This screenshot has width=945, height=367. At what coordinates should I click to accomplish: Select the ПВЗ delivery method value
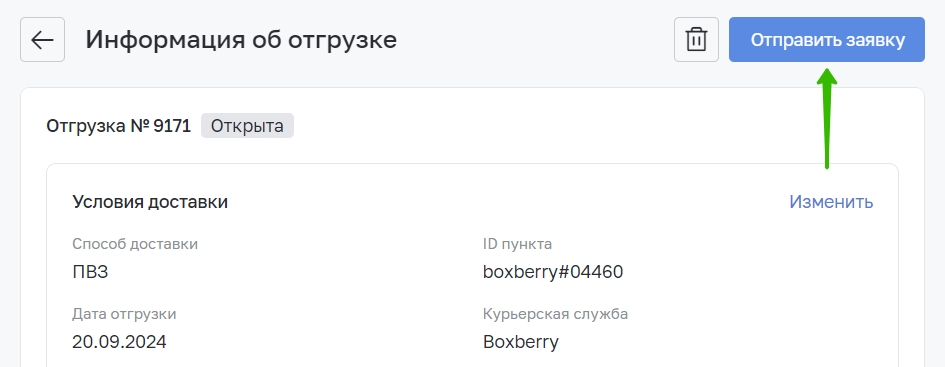90,272
